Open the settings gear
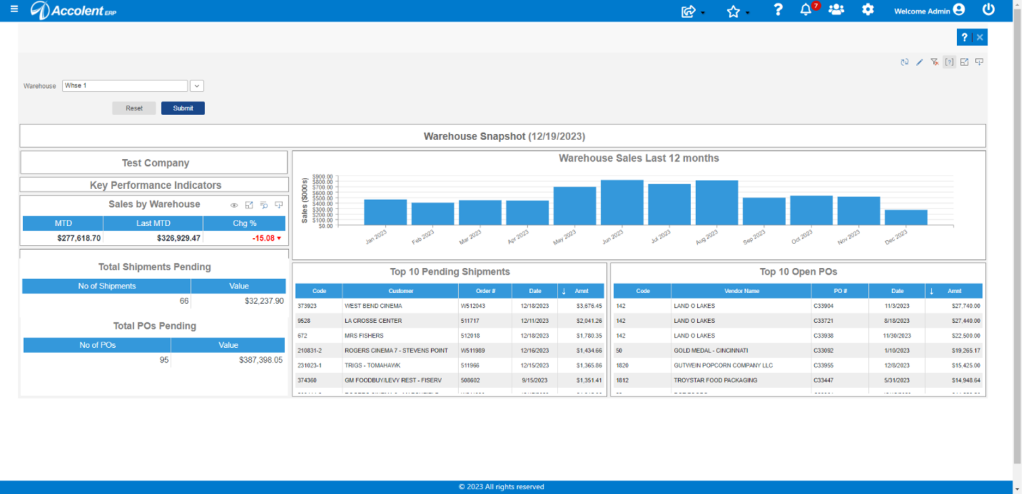1024x494 pixels. (868, 10)
